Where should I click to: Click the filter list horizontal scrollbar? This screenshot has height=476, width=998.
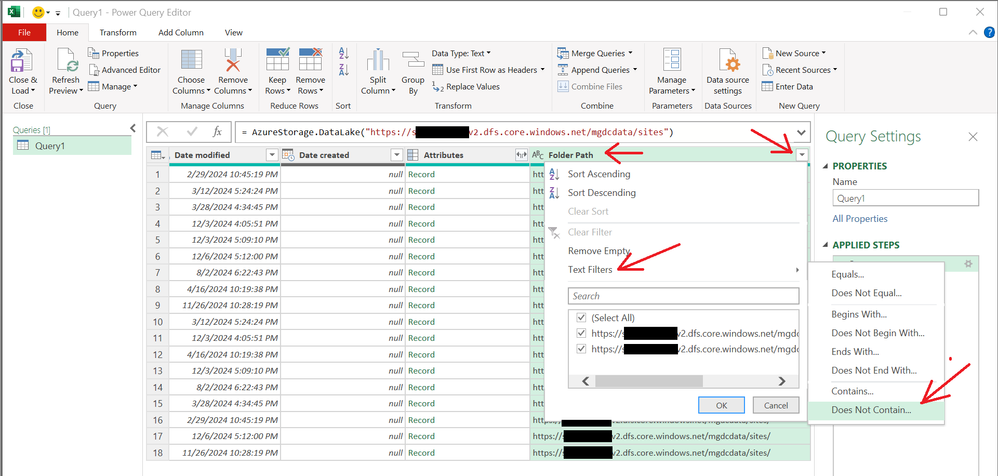pos(649,381)
